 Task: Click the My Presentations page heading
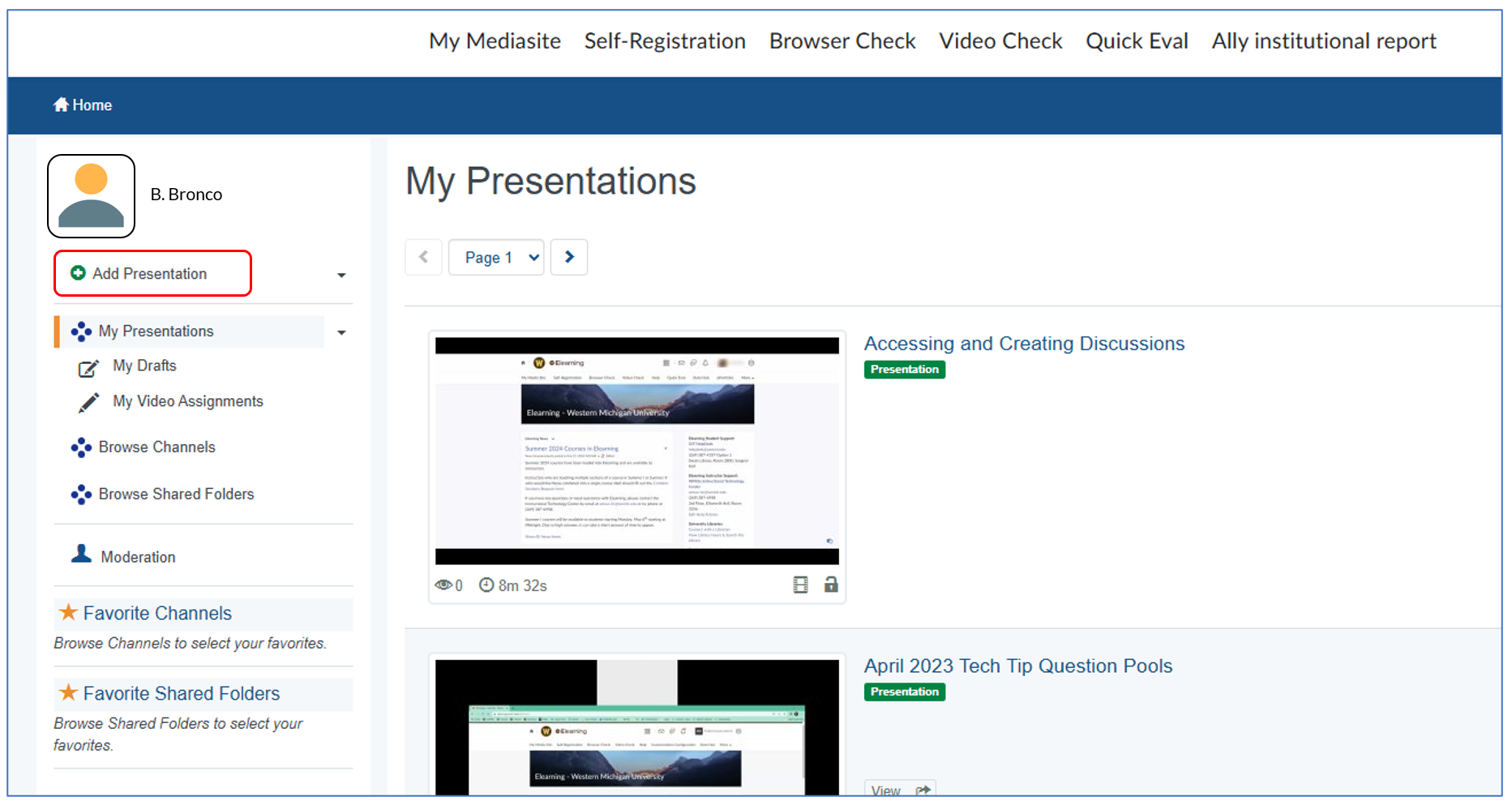click(x=550, y=182)
